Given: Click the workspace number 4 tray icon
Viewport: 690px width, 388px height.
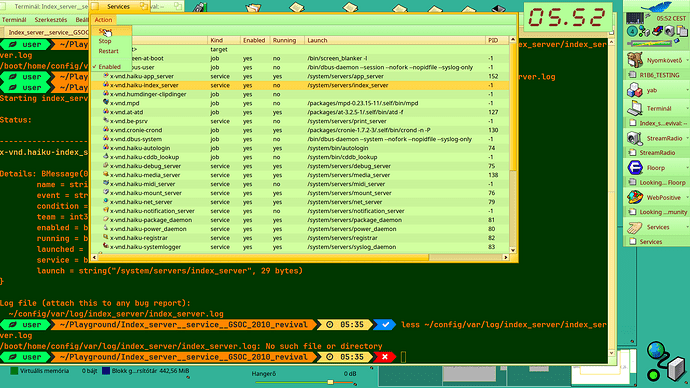Looking at the screenshot, I should [x=632, y=31].
